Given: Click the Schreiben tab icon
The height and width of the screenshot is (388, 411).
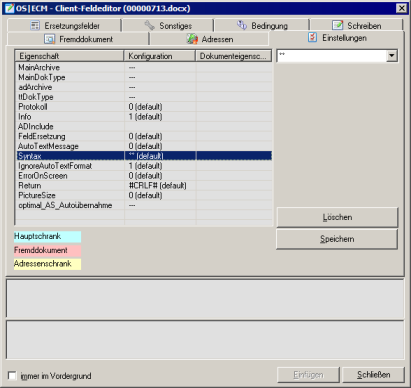Looking at the screenshot, I should (x=337, y=25).
